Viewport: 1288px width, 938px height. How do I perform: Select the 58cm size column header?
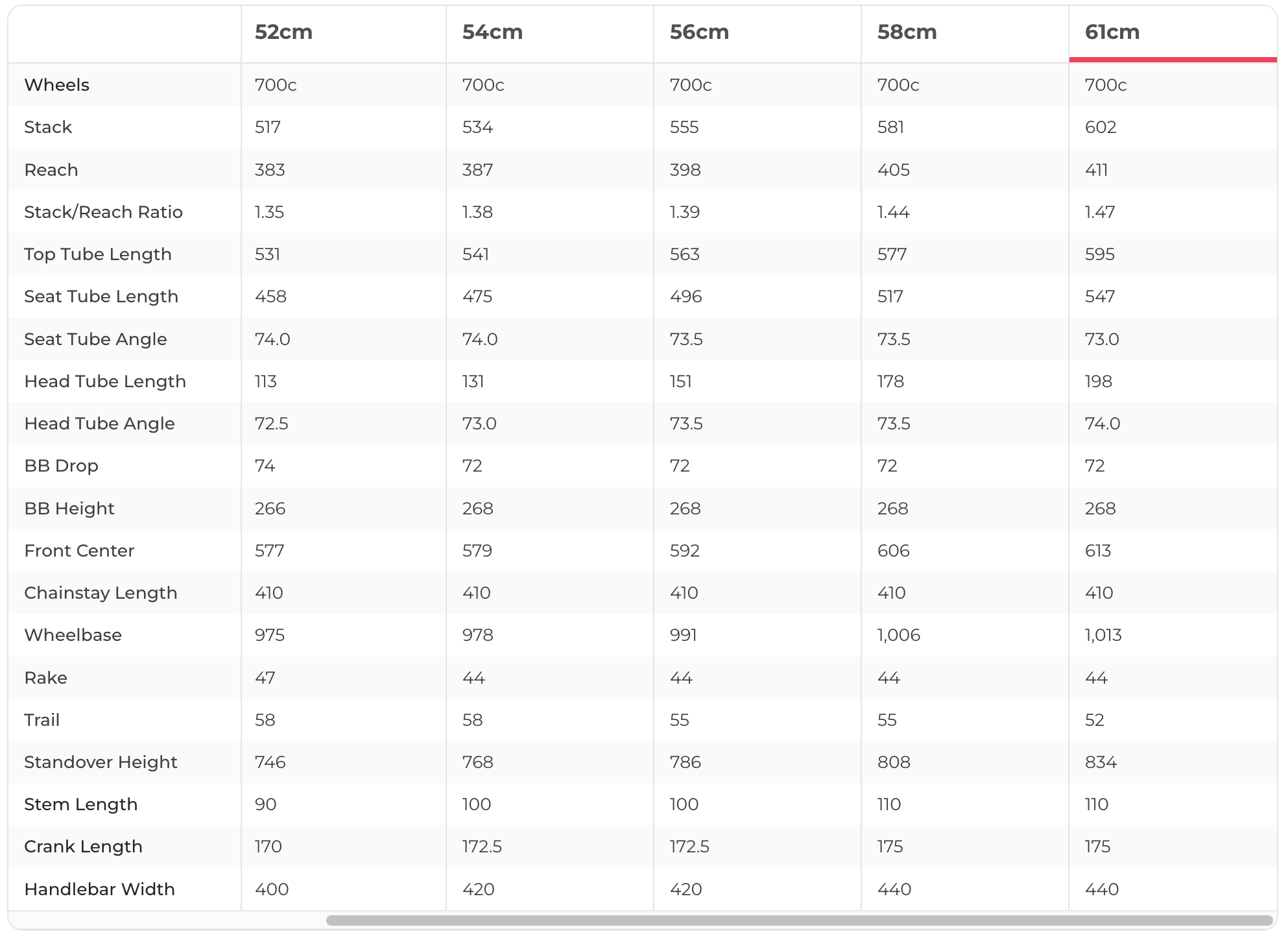(907, 32)
